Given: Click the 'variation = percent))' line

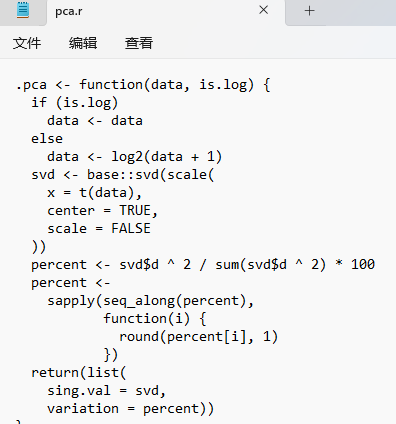Looking at the screenshot, I should point(130,409).
